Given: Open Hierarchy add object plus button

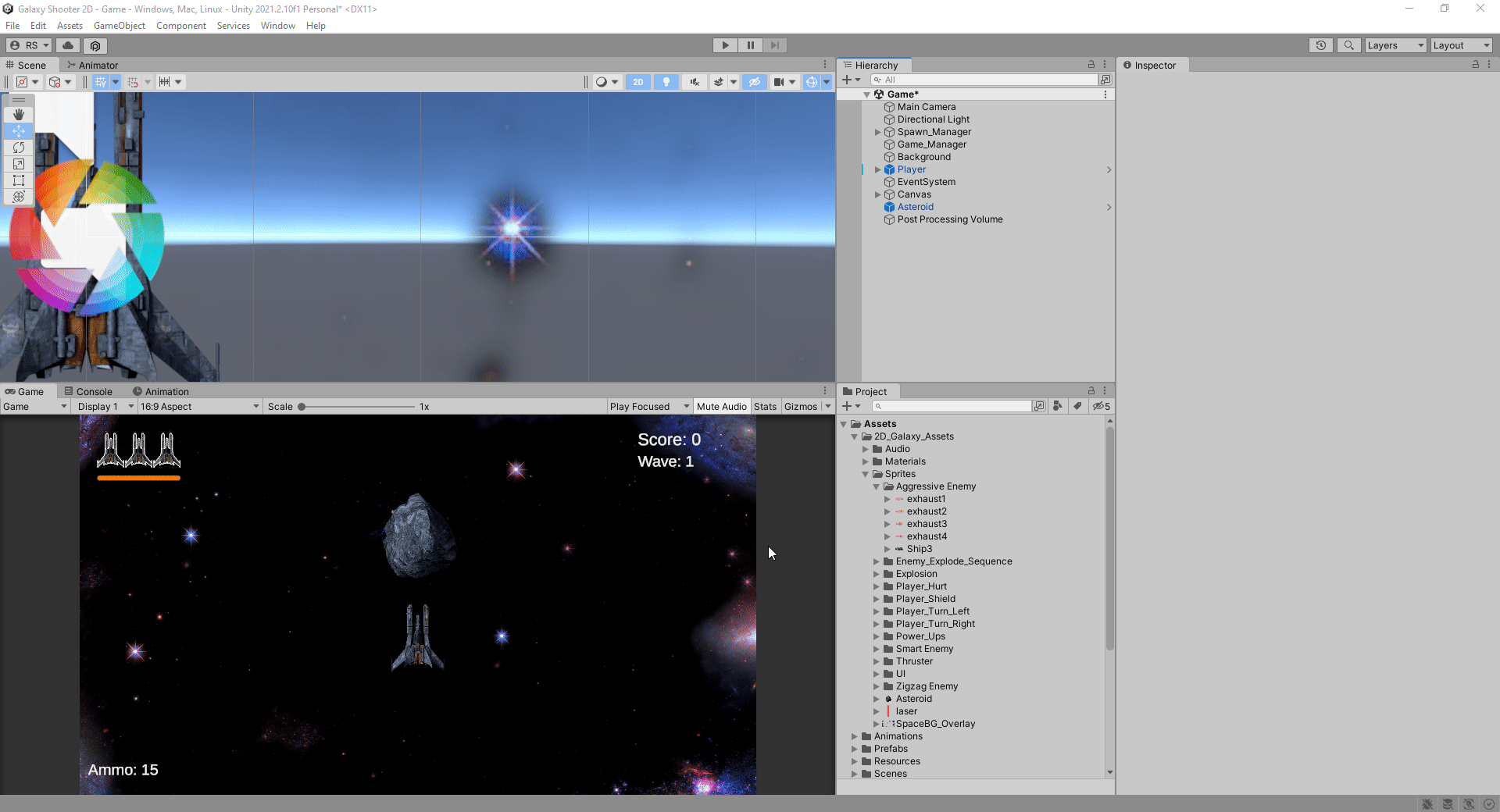Looking at the screenshot, I should pos(851,80).
